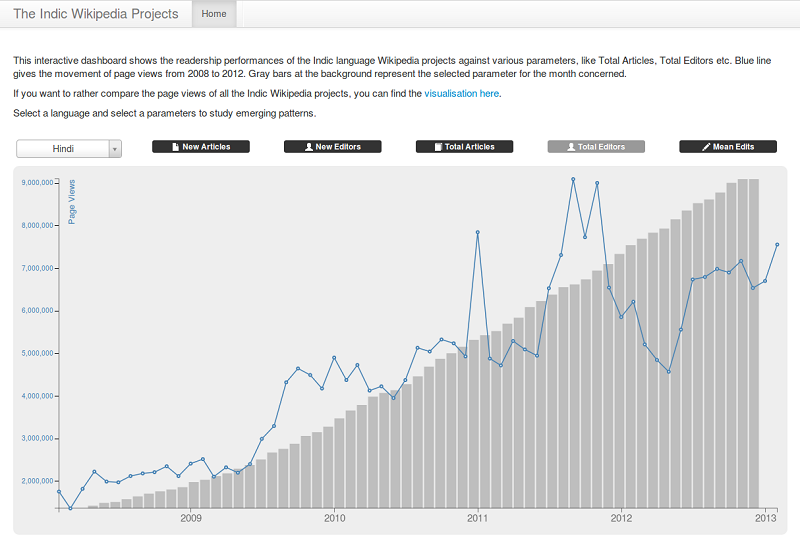
Task: Click the file icon on New Articles
Action: tap(176, 147)
